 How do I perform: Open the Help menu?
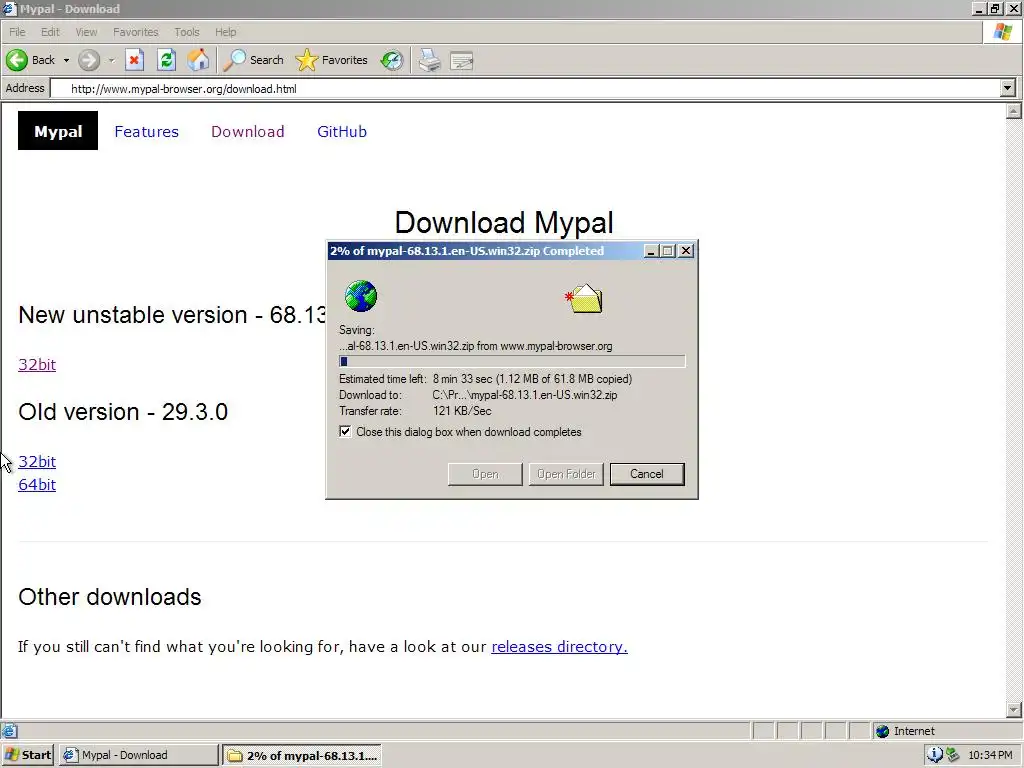click(225, 32)
